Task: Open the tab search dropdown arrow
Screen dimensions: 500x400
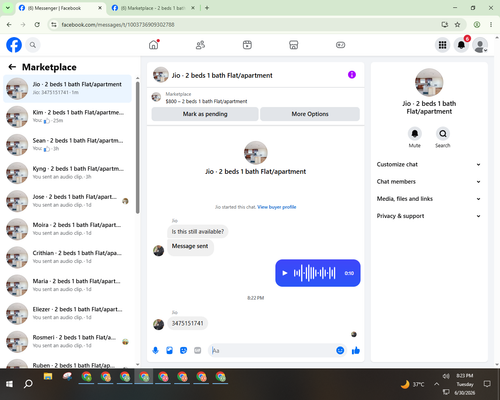Action: 8,8
